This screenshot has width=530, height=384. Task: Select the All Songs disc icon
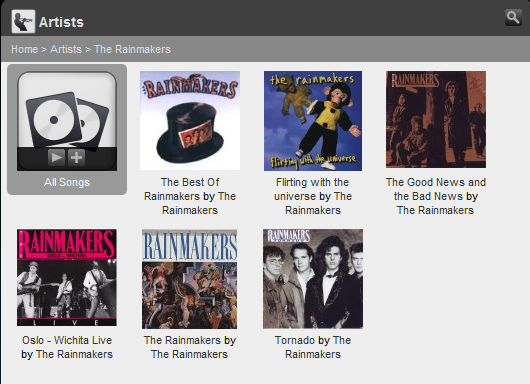click(67, 121)
